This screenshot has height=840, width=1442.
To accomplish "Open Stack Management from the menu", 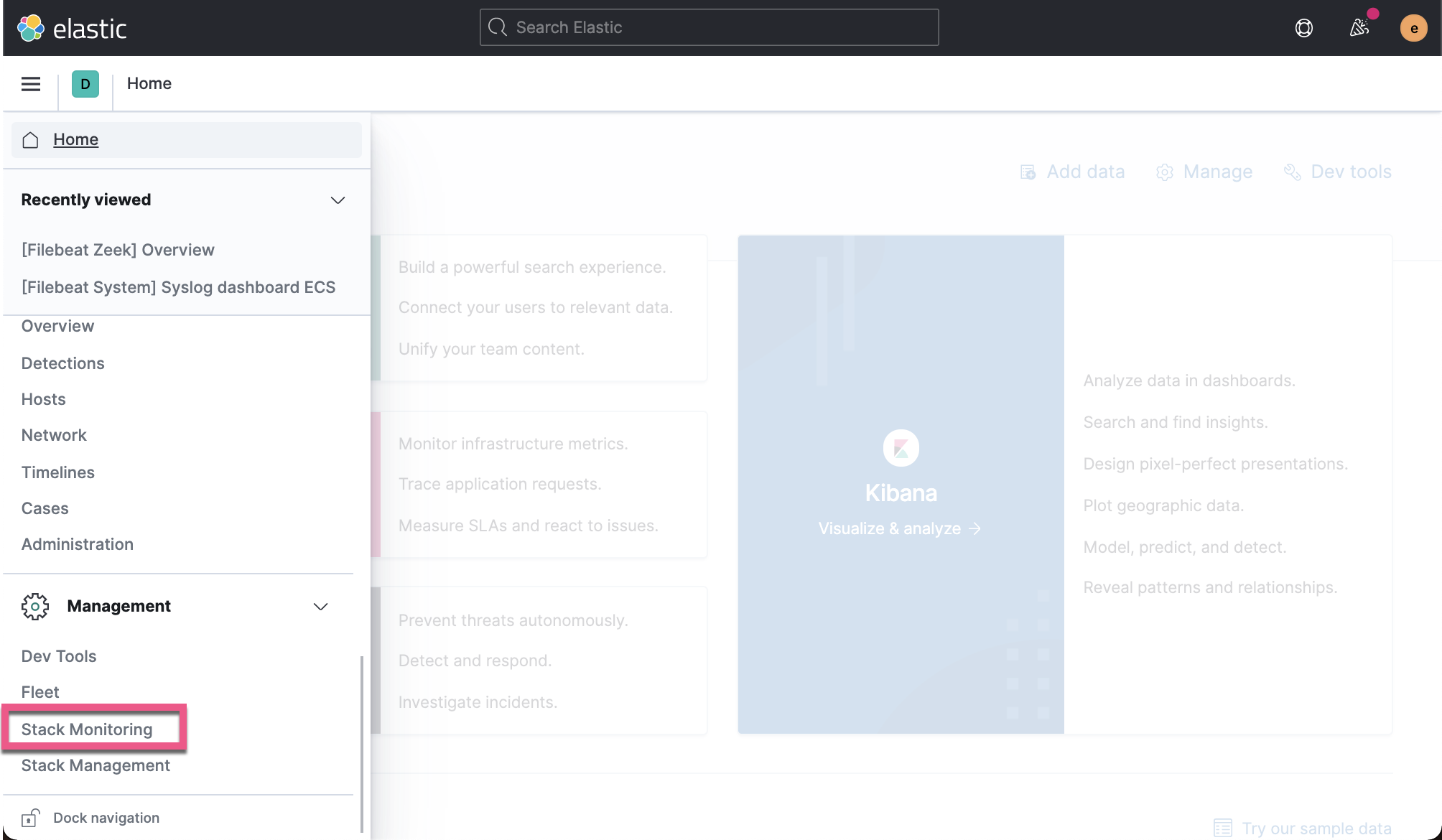I will tap(96, 765).
